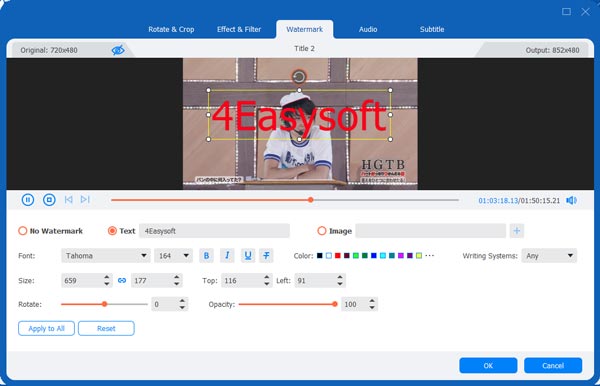
Task: Select the No Watermark option
Action: click(23, 231)
